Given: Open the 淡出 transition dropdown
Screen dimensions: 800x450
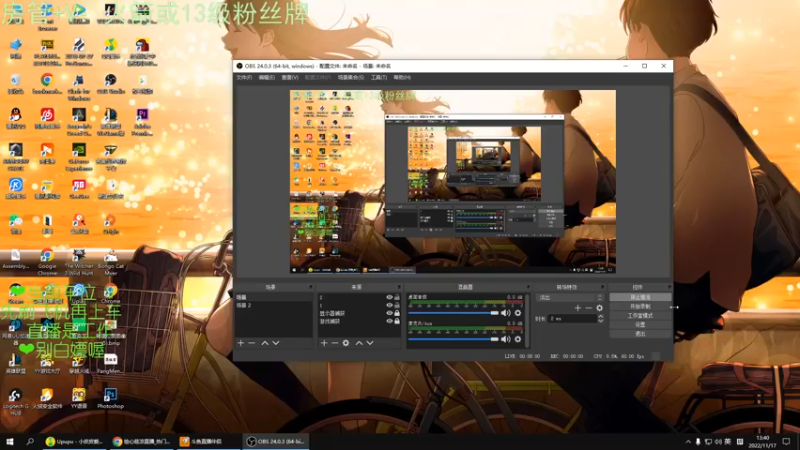Looking at the screenshot, I should [570, 297].
